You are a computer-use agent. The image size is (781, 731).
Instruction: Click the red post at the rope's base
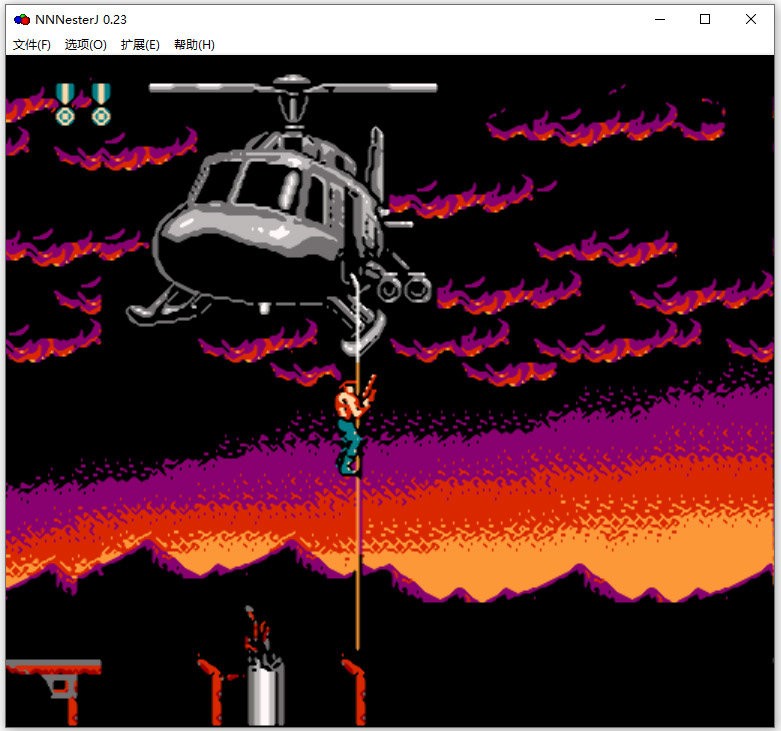356,690
